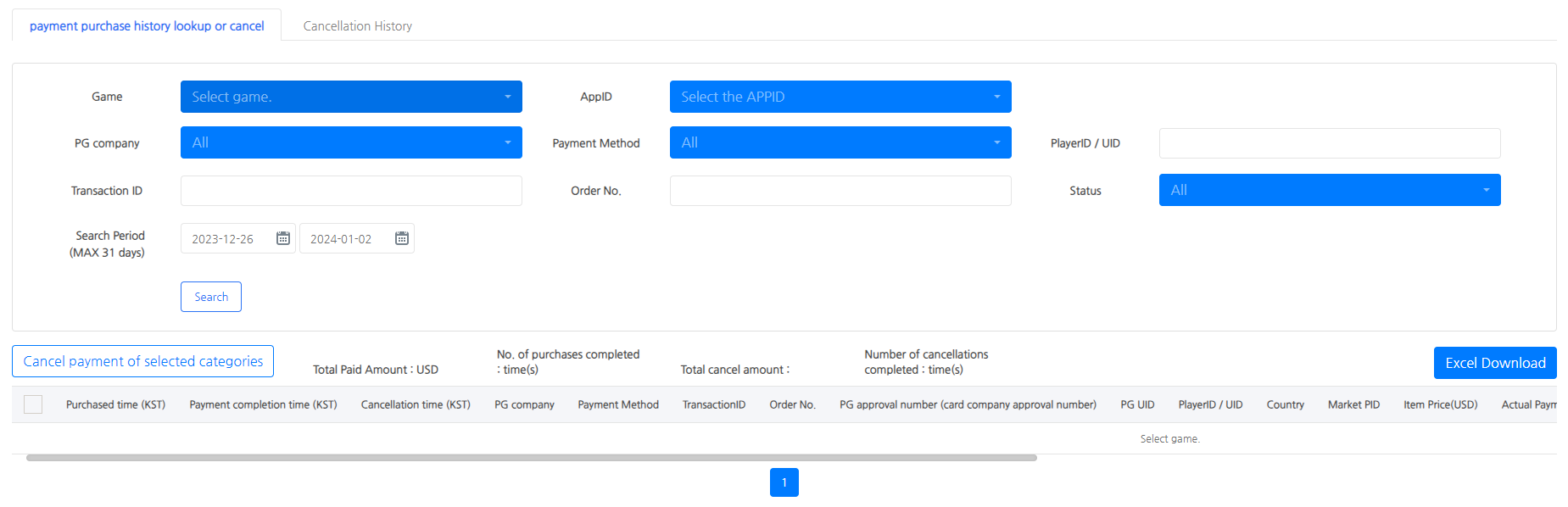Viewport: 1568px width, 507px height.
Task: Click the Search button
Action: click(x=211, y=297)
